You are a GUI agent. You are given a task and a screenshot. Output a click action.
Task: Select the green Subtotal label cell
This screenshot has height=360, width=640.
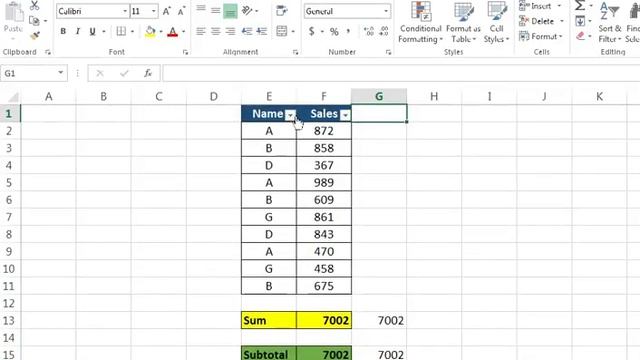(269, 353)
